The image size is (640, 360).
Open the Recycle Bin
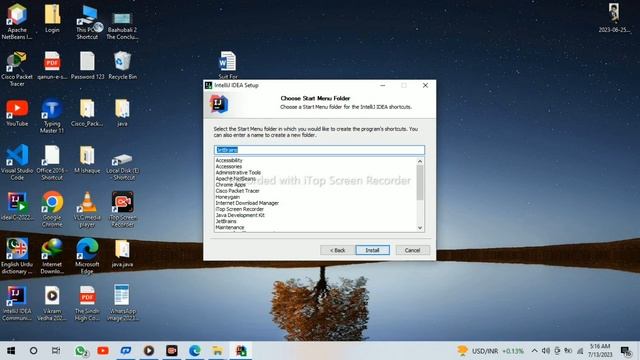point(122,65)
